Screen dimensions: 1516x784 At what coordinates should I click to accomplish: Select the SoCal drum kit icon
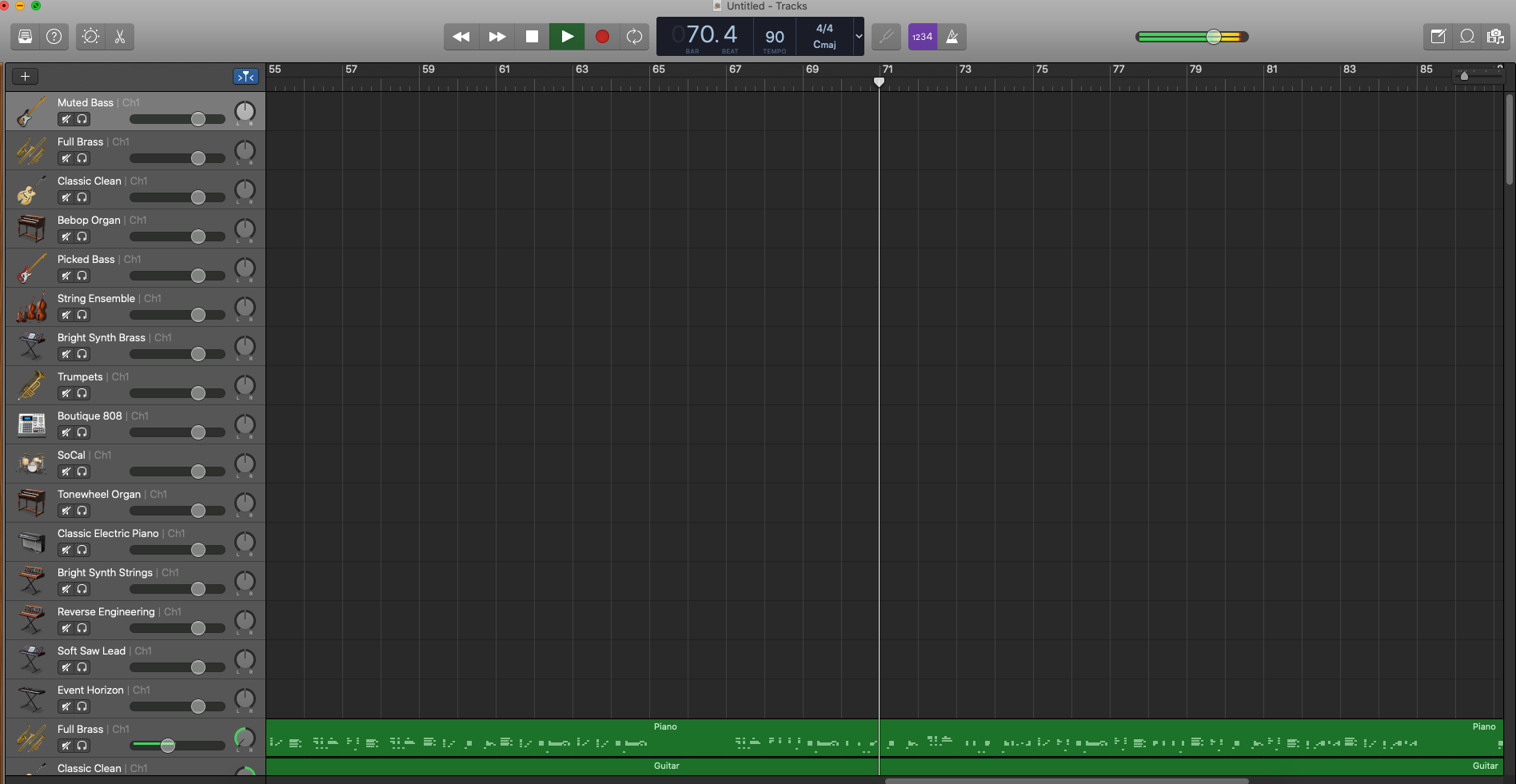coord(31,464)
